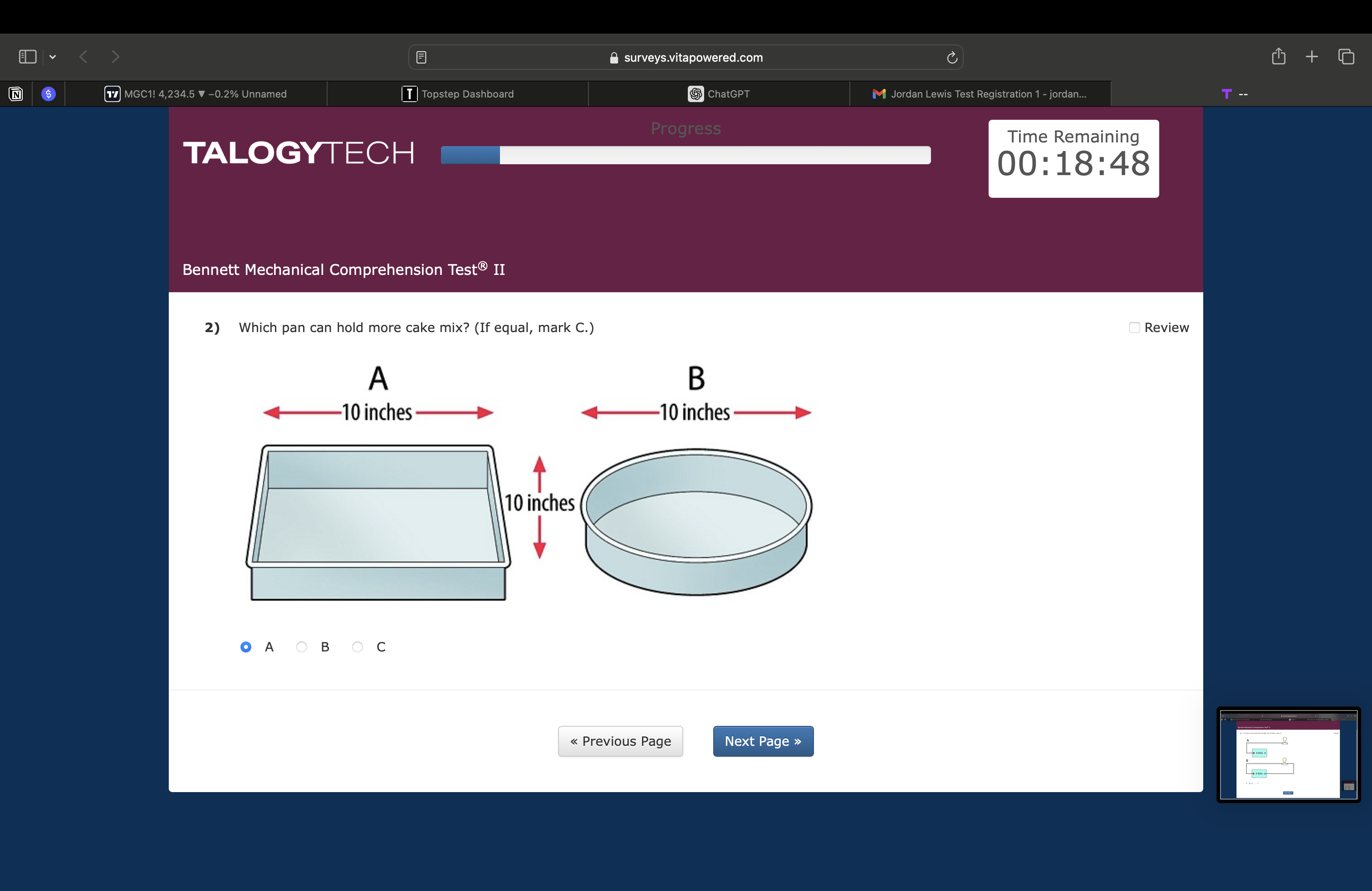
Task: Switch to Topstep Dashboard tab
Action: point(458,94)
